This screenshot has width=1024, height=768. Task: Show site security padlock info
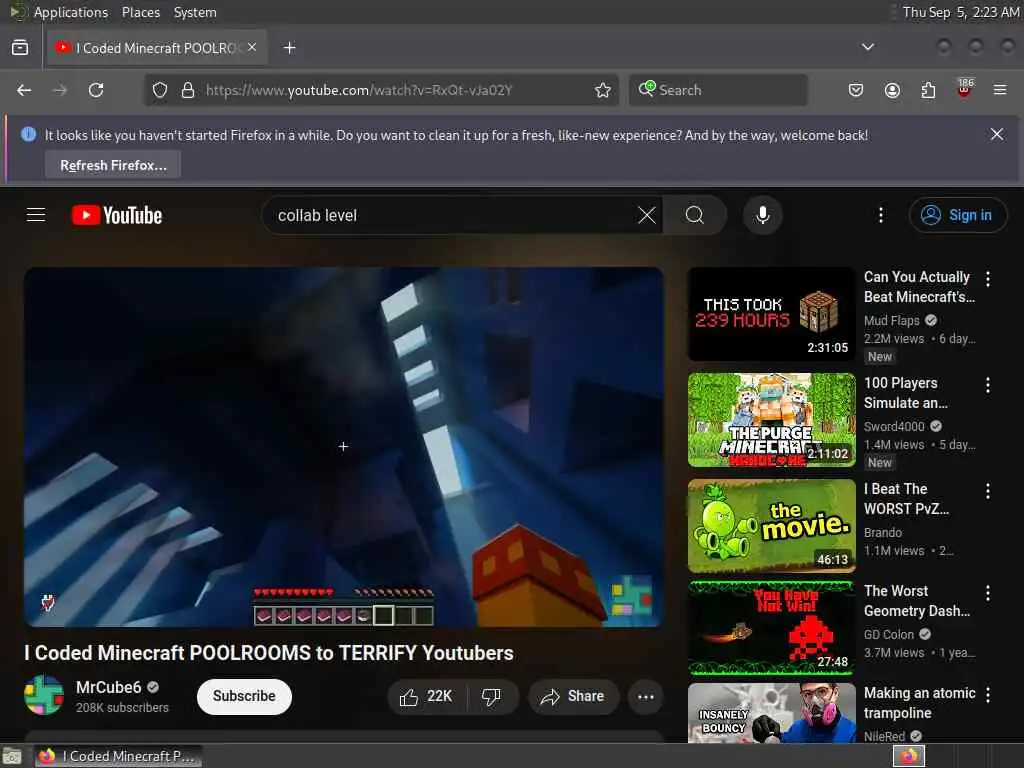pos(187,90)
